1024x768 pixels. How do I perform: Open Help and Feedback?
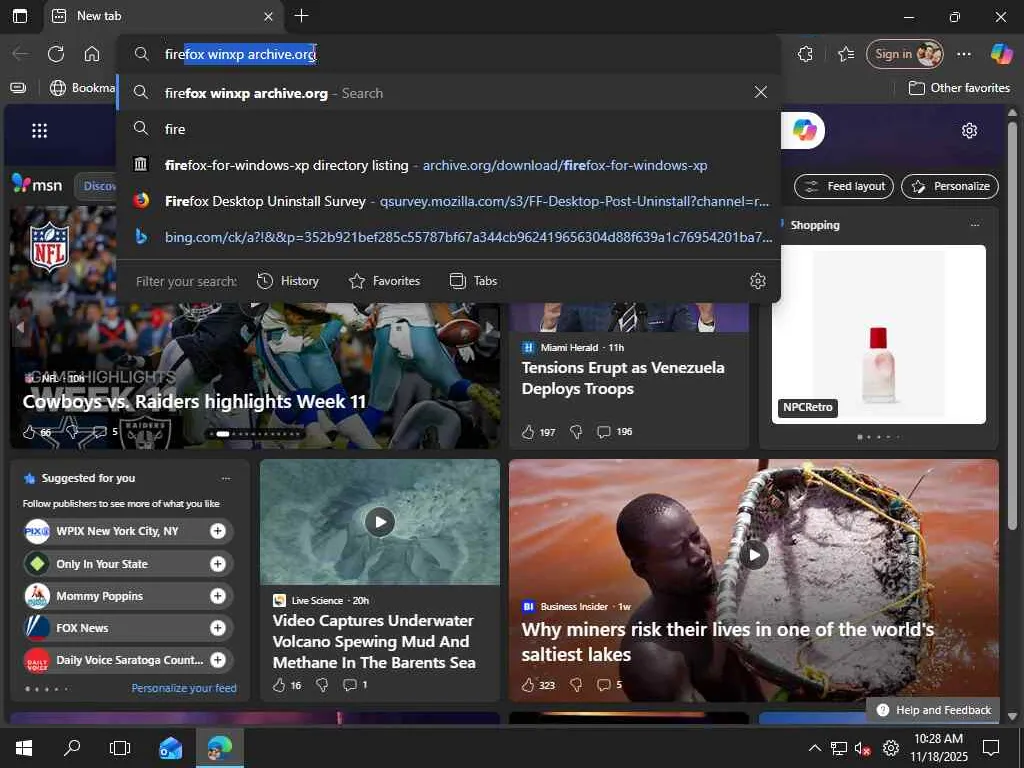(933, 710)
